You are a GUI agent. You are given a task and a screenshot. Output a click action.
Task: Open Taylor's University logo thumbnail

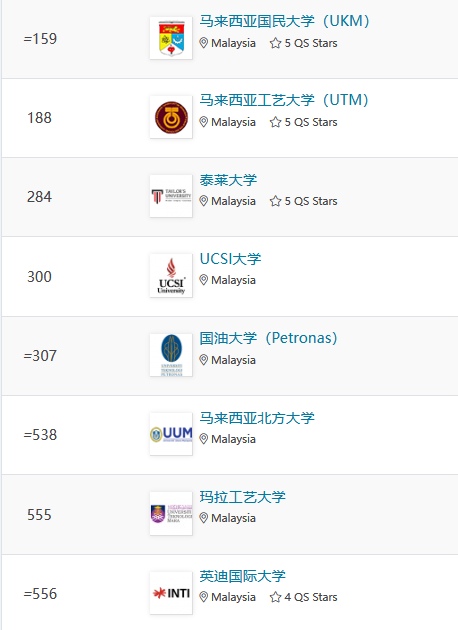[171, 196]
